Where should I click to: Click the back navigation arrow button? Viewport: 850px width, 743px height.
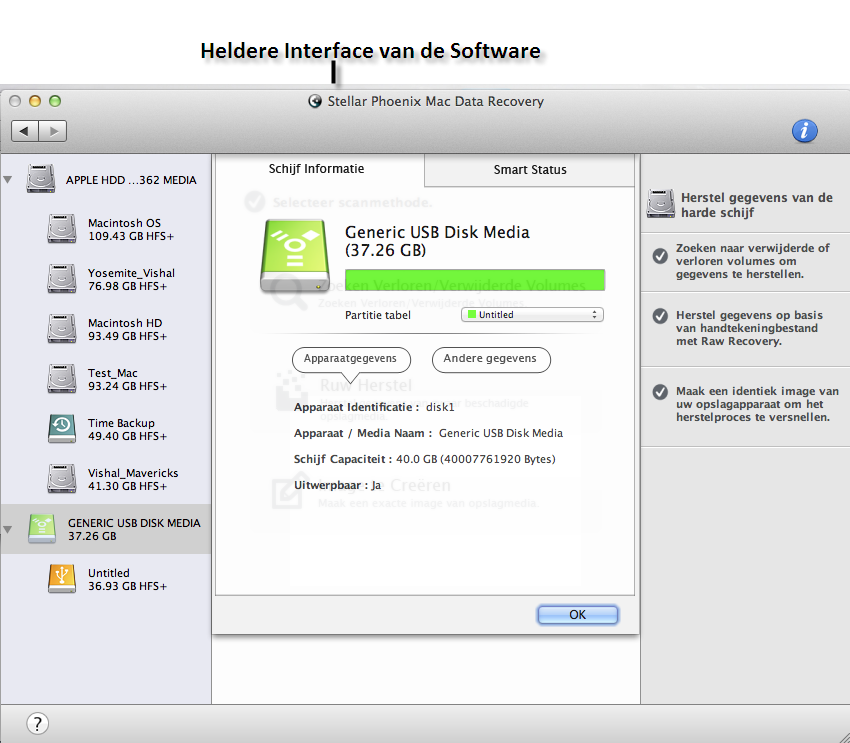[x=25, y=131]
